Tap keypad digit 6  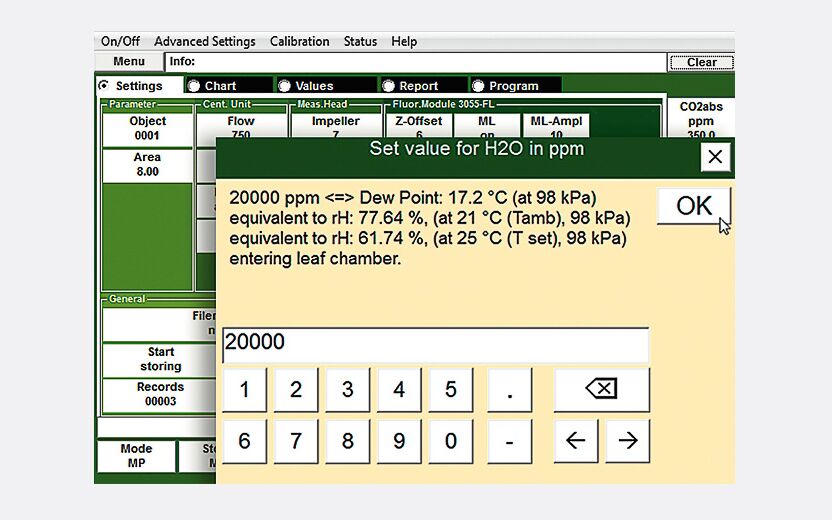click(244, 441)
